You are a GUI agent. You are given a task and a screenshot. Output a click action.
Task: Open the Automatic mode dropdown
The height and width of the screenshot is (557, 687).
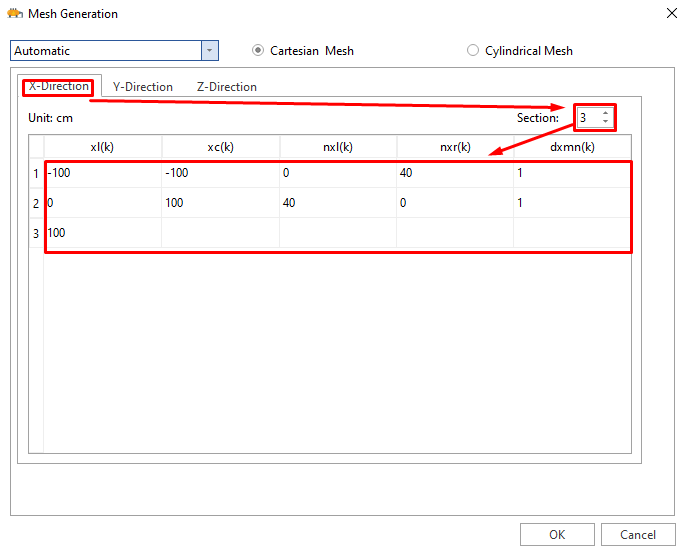point(209,50)
